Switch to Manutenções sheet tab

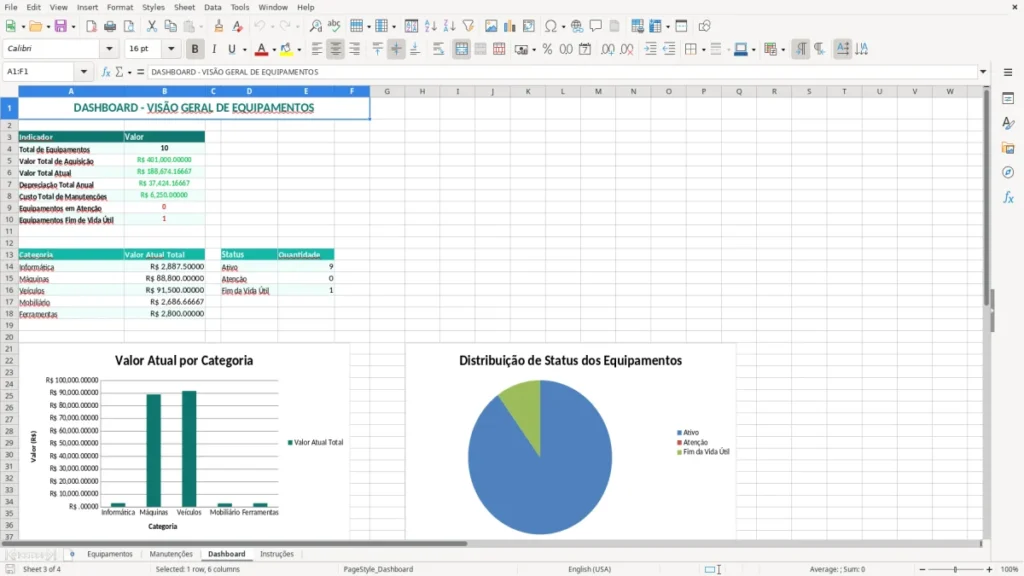(x=171, y=554)
